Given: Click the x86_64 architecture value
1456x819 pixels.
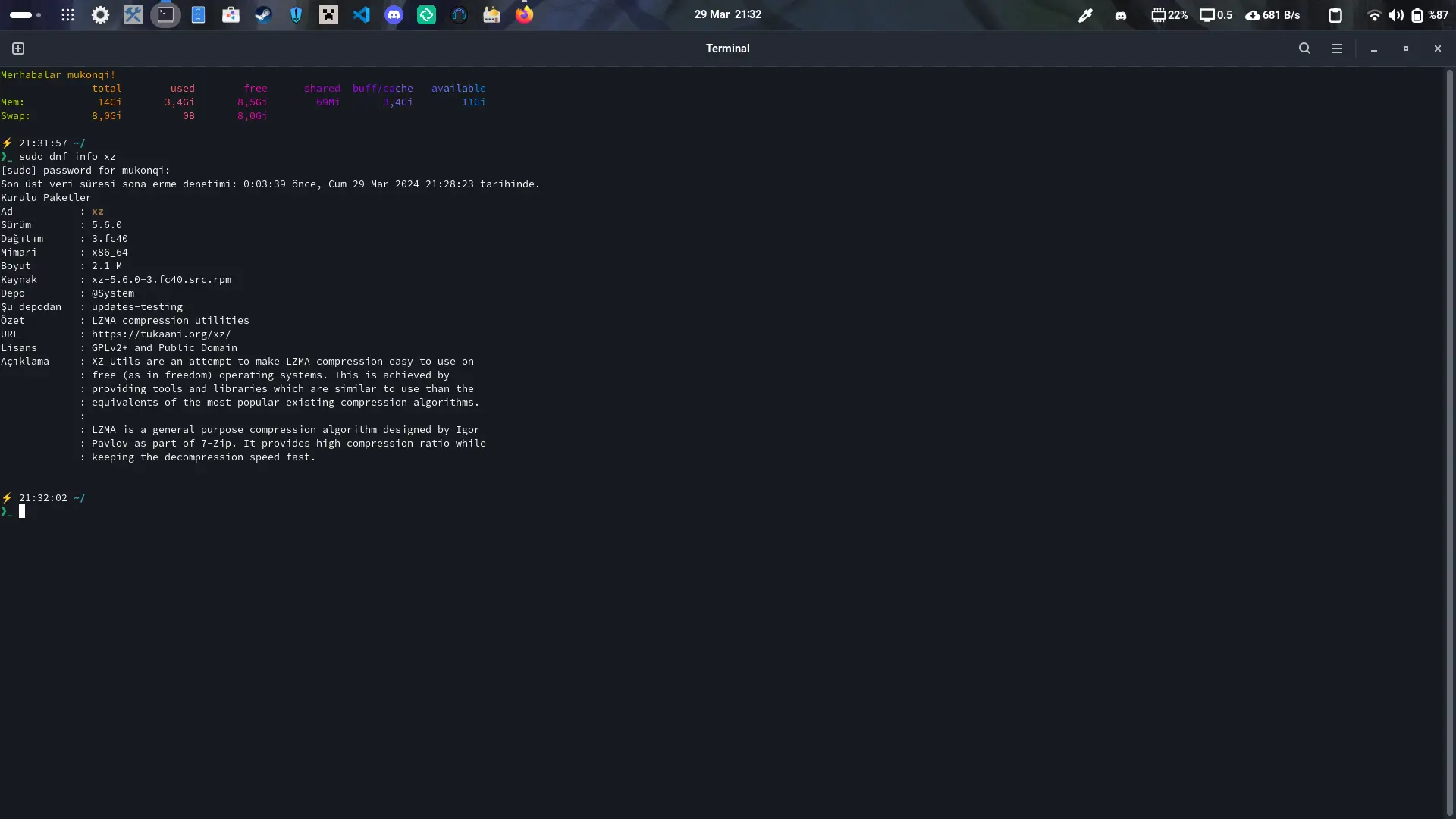Looking at the screenshot, I should [x=110, y=253].
